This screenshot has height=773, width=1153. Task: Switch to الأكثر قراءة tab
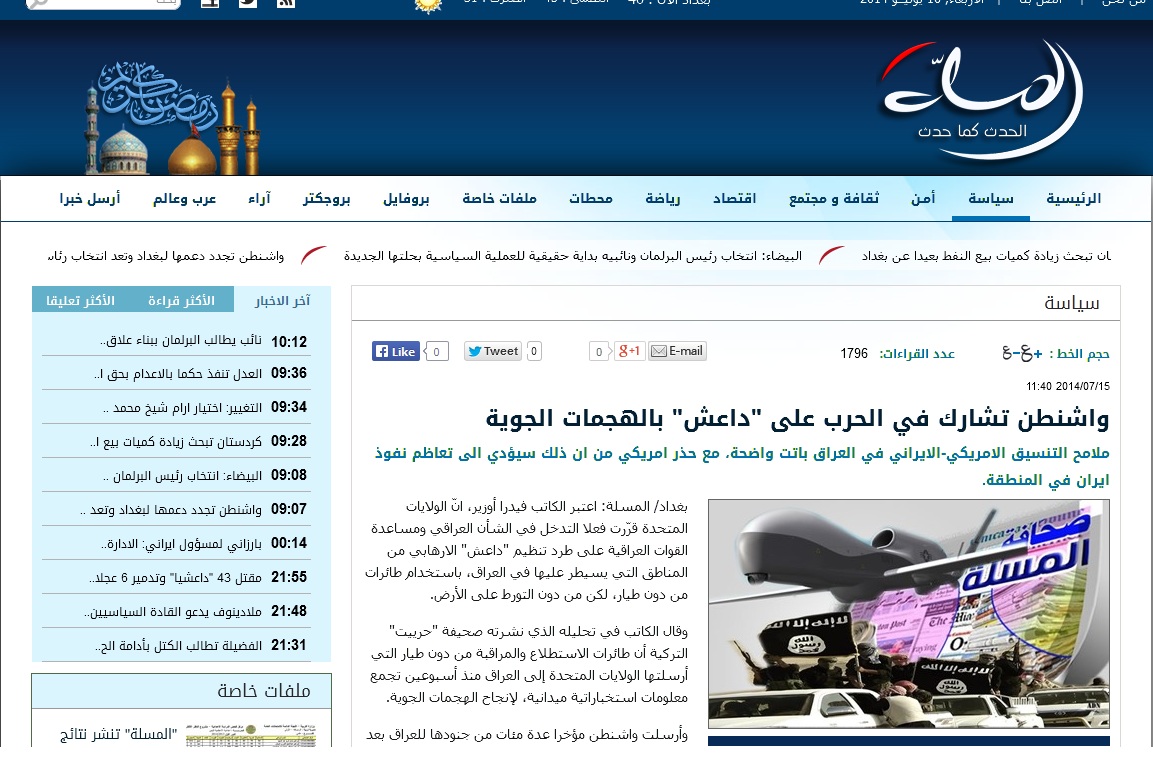coord(181,300)
